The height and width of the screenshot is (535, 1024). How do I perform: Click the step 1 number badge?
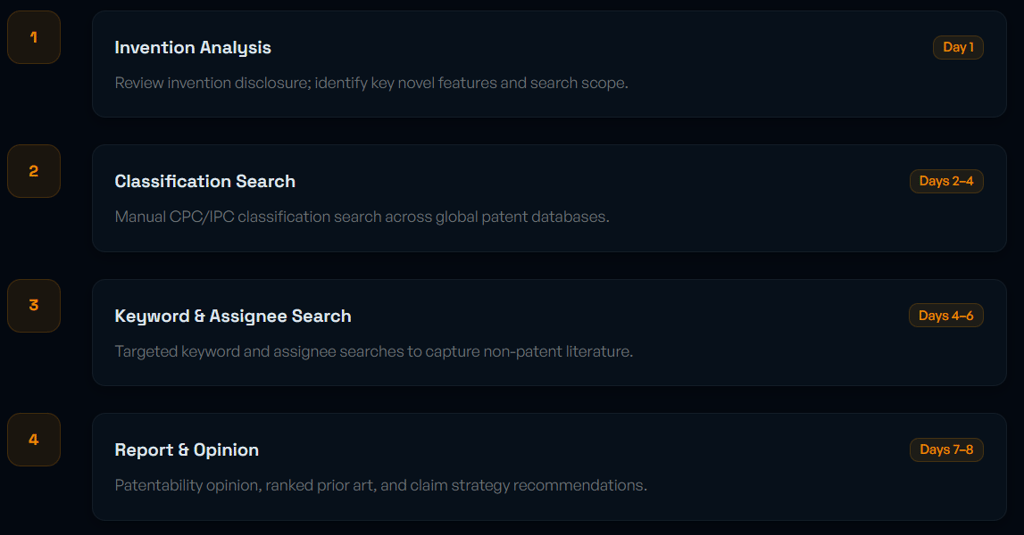click(34, 37)
